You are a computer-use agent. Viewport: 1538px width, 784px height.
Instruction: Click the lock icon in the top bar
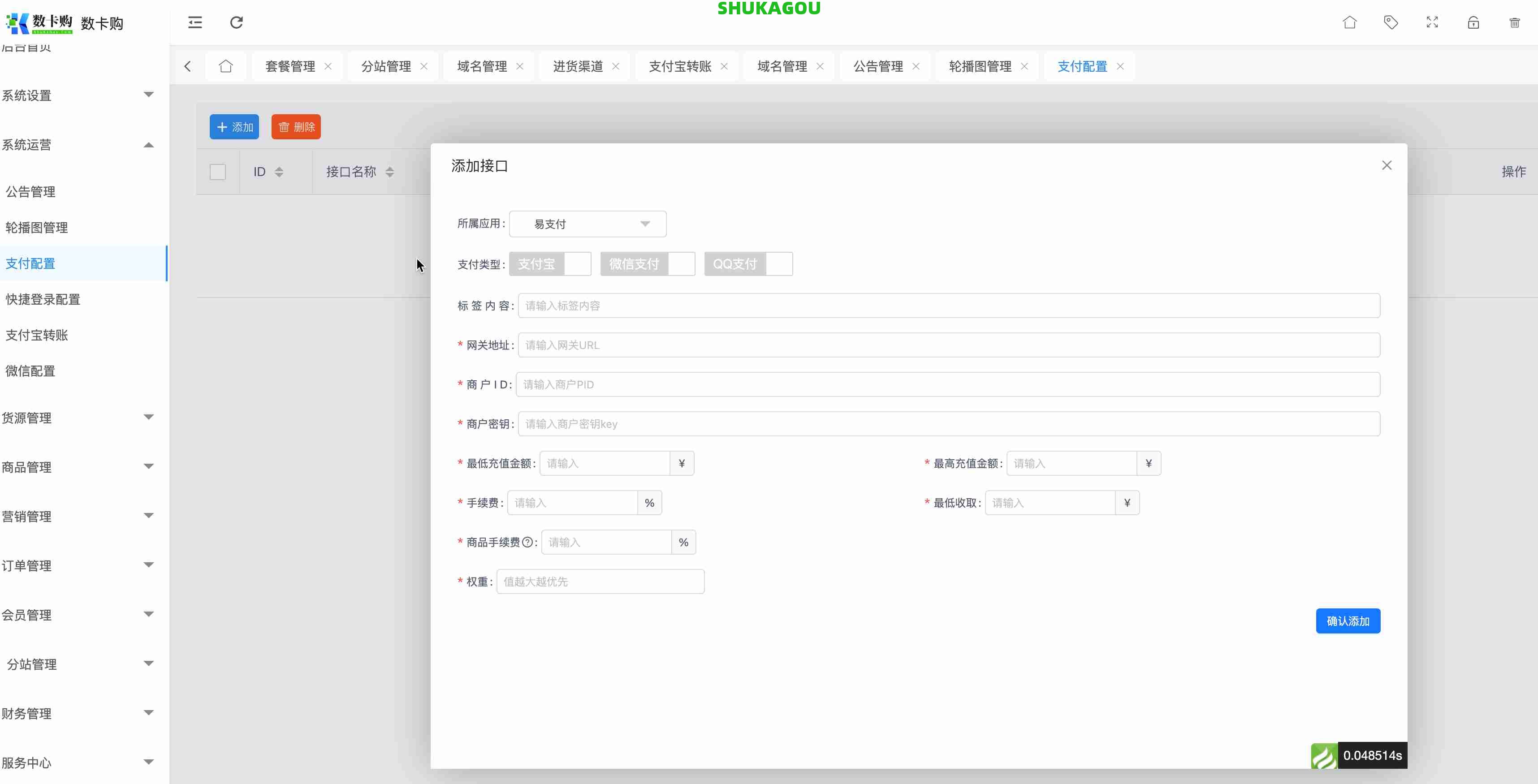1473,23
